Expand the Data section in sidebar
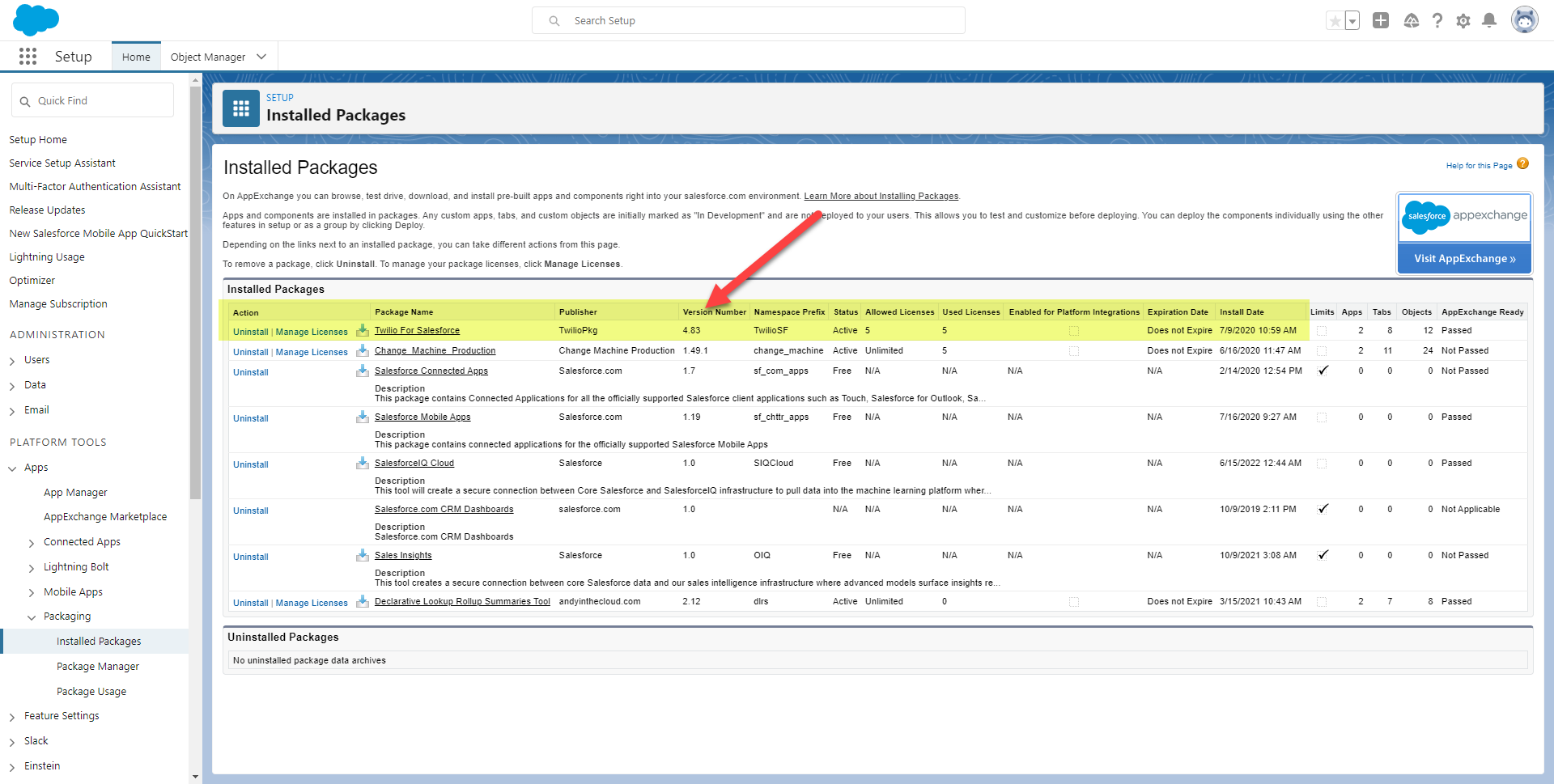This screenshot has height=784, width=1554. (x=12, y=386)
